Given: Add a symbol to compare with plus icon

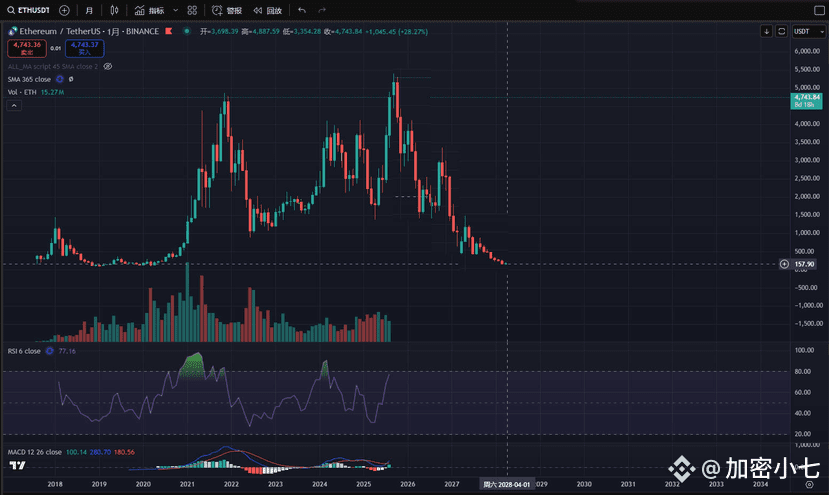Looking at the screenshot, I should tap(65, 10).
